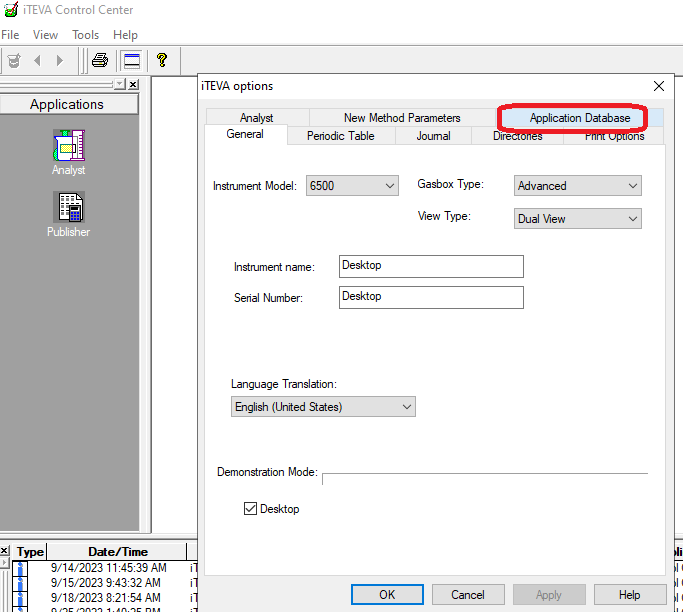This screenshot has width=683, height=612.
Task: Click the printer icon in toolbar
Action: point(100,60)
